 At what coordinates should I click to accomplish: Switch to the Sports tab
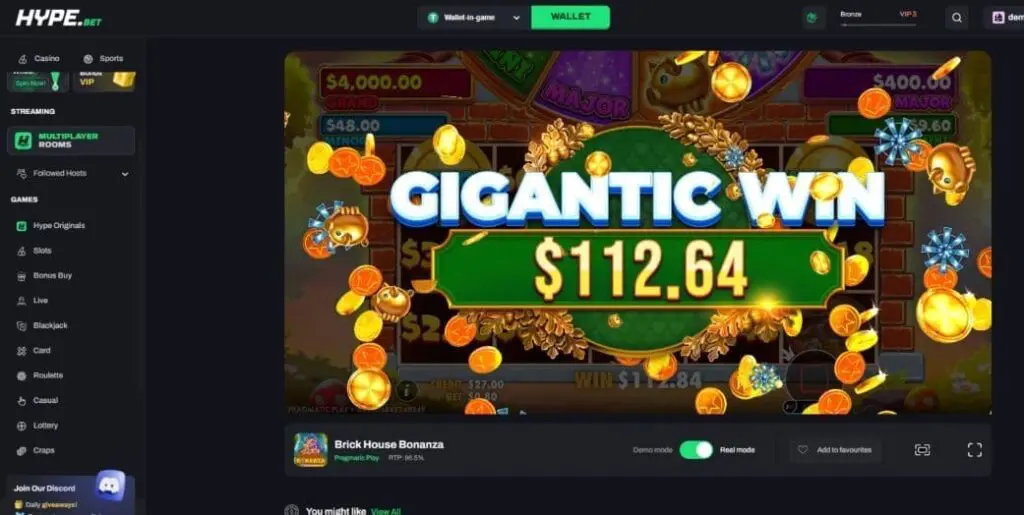[x=103, y=59]
